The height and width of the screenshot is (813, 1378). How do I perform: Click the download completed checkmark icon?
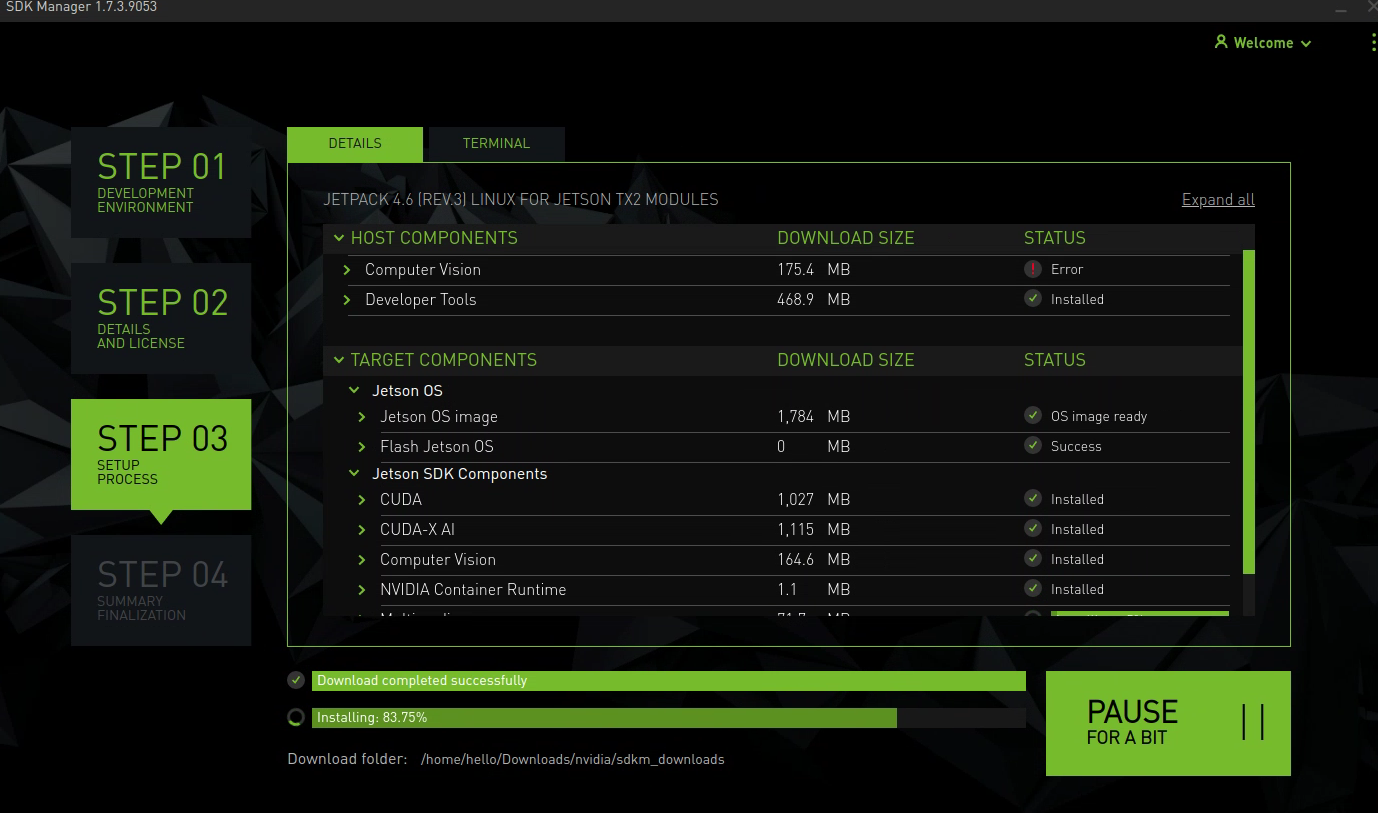[x=296, y=680]
